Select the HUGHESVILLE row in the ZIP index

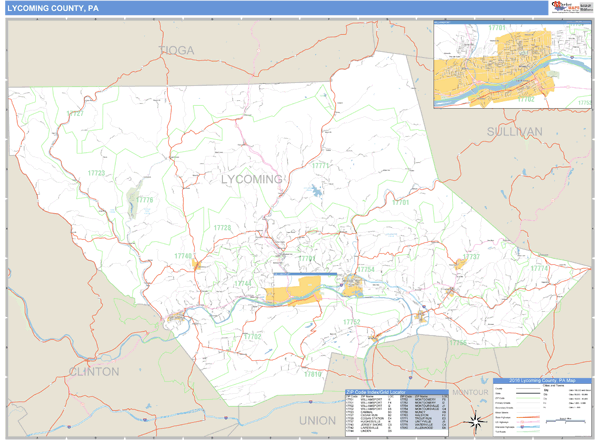(369, 421)
